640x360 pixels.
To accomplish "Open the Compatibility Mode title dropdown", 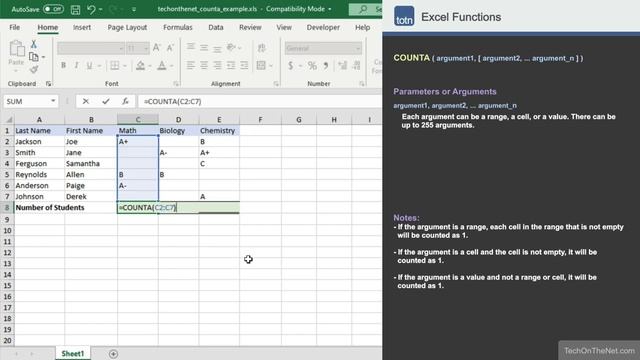I will pos(329,9).
